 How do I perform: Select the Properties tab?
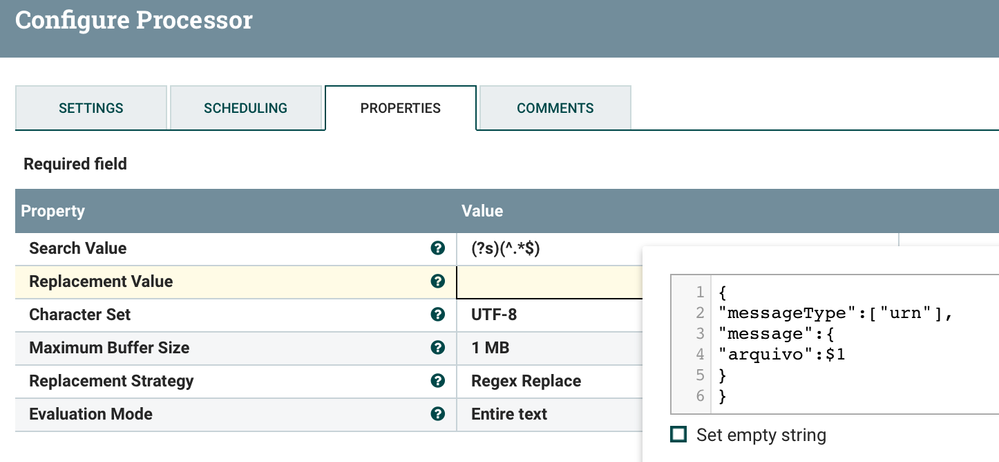pyautogui.click(x=400, y=108)
